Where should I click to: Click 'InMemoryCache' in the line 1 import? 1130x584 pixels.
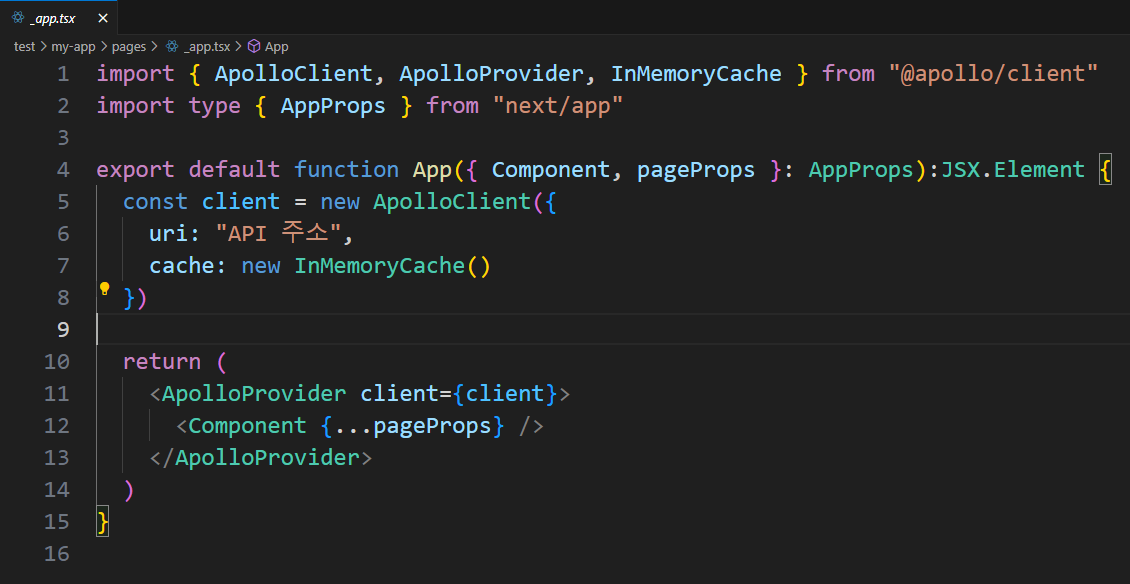click(x=696, y=74)
